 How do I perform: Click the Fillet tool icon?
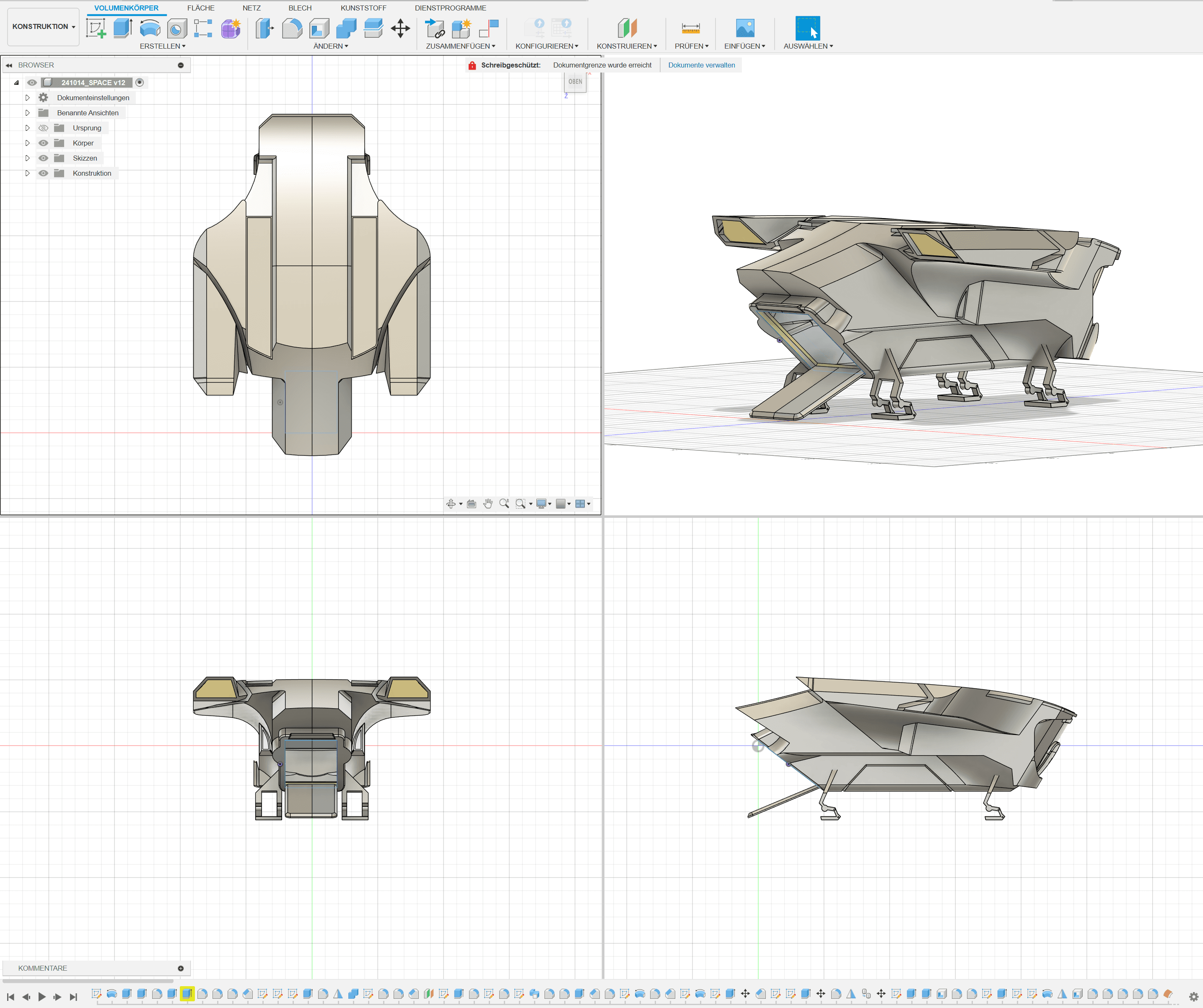(x=292, y=28)
